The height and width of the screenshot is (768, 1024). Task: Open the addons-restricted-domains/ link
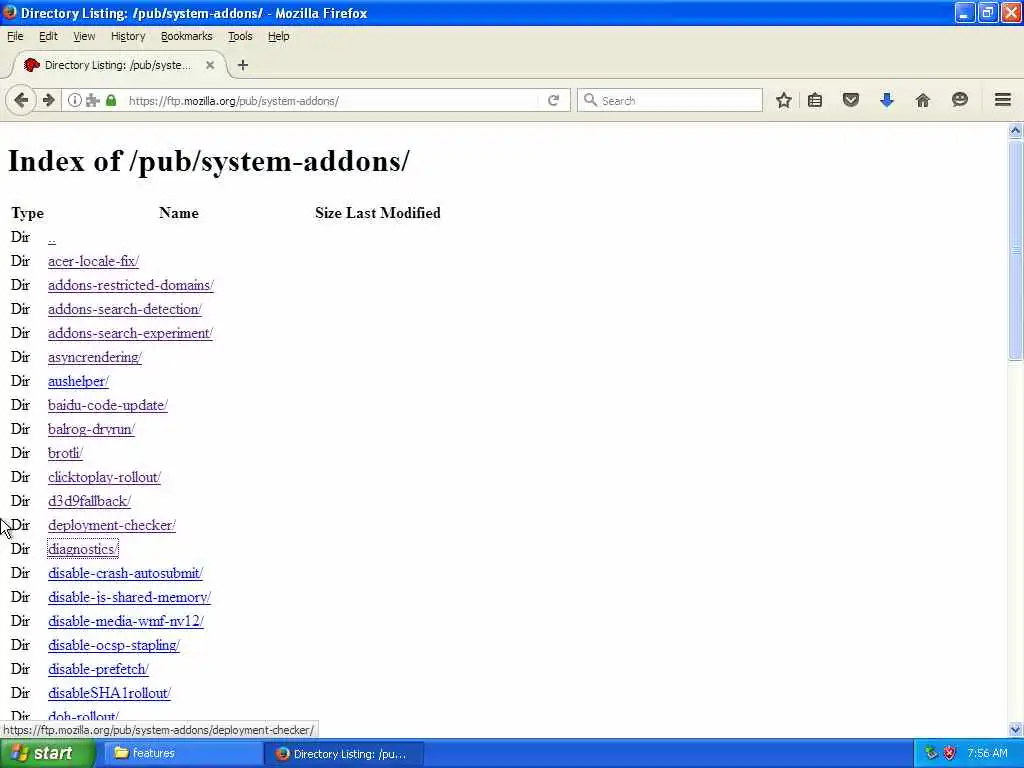click(x=131, y=285)
